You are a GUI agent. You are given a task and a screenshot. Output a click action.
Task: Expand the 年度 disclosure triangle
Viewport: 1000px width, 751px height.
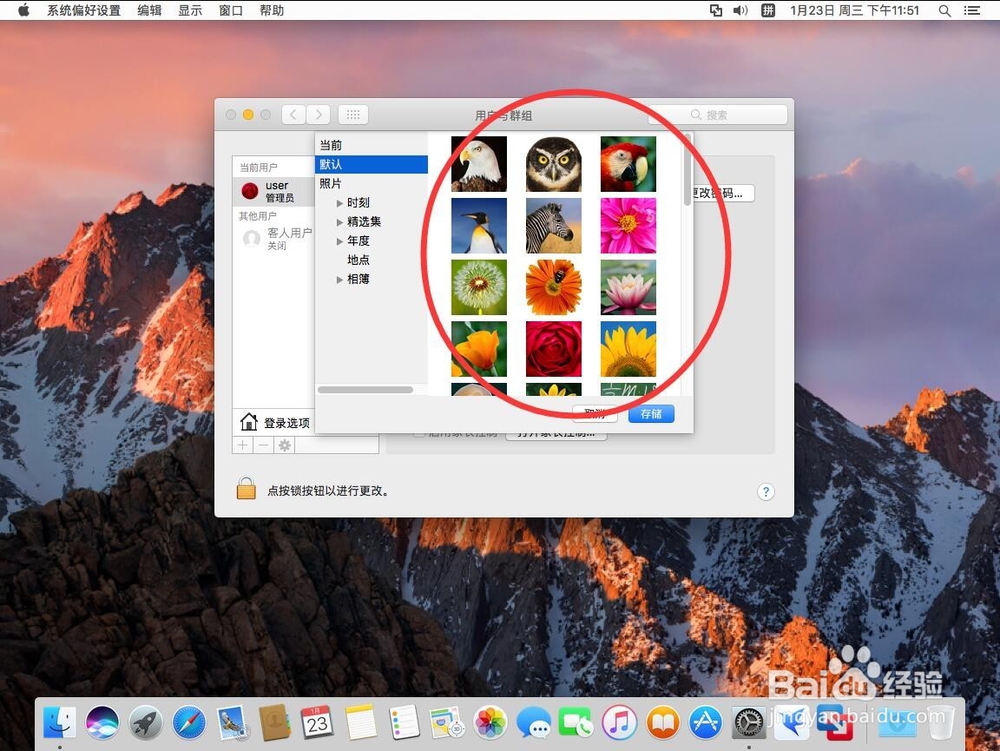pyautogui.click(x=339, y=241)
